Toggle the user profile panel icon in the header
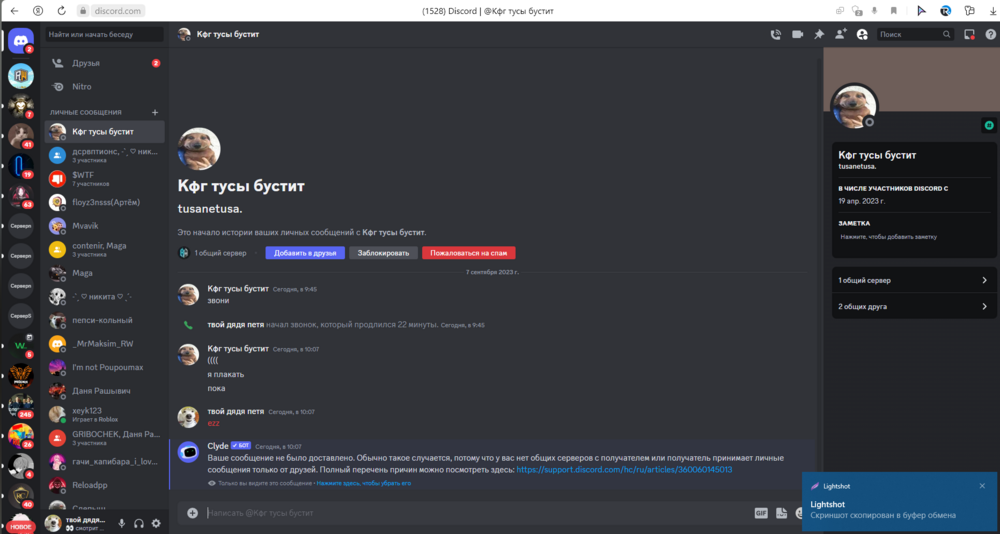This screenshot has width=1000, height=534. point(862,34)
